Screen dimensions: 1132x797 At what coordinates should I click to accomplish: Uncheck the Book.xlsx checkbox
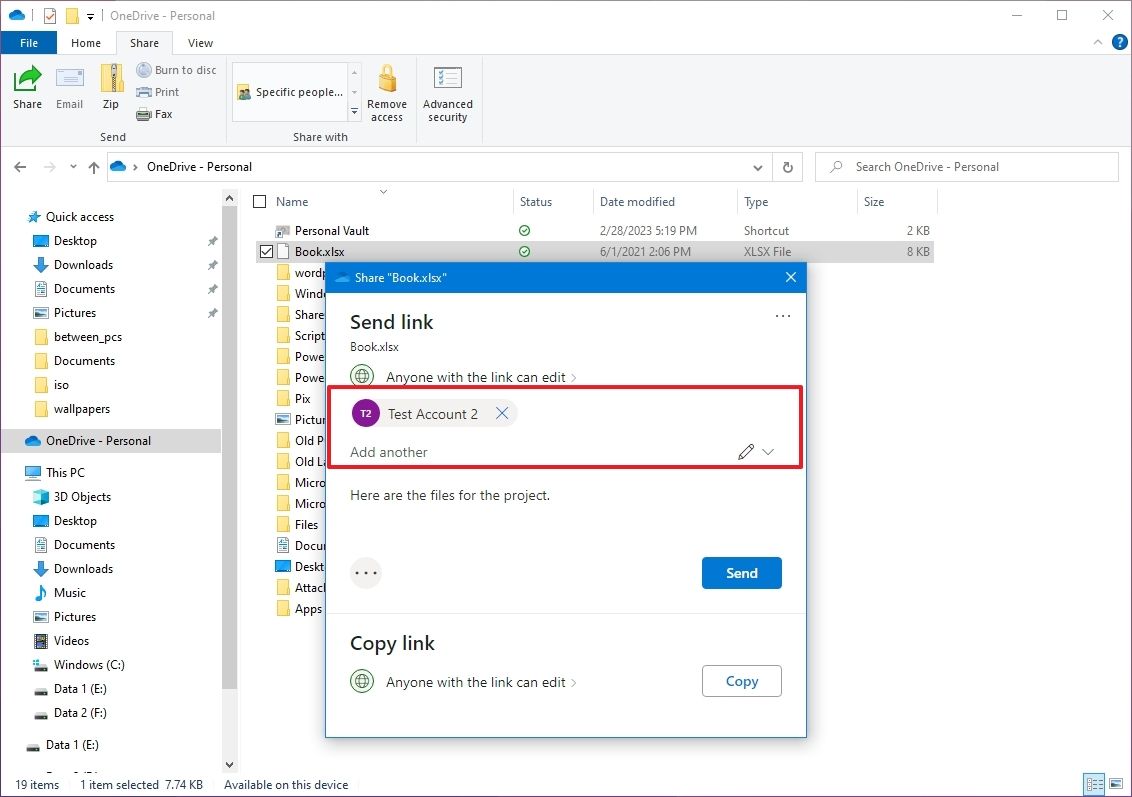click(266, 251)
